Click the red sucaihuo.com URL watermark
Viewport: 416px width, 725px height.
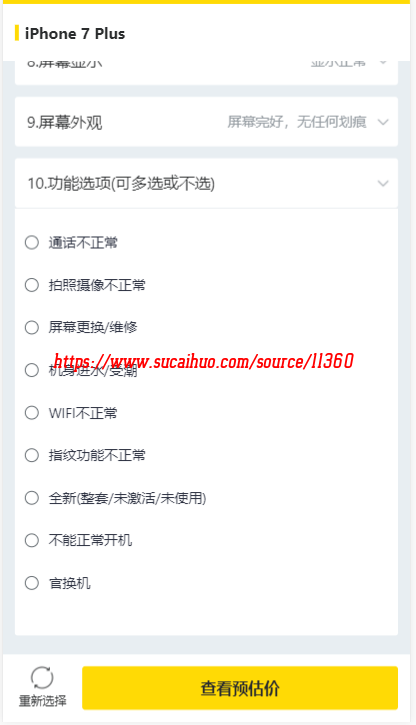(204, 361)
